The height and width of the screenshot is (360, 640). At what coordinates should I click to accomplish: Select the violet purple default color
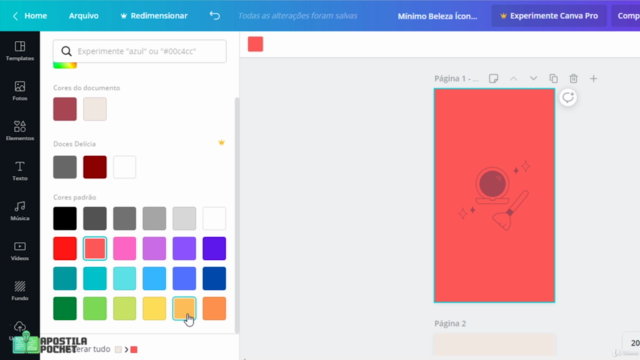pyautogui.click(x=184, y=248)
